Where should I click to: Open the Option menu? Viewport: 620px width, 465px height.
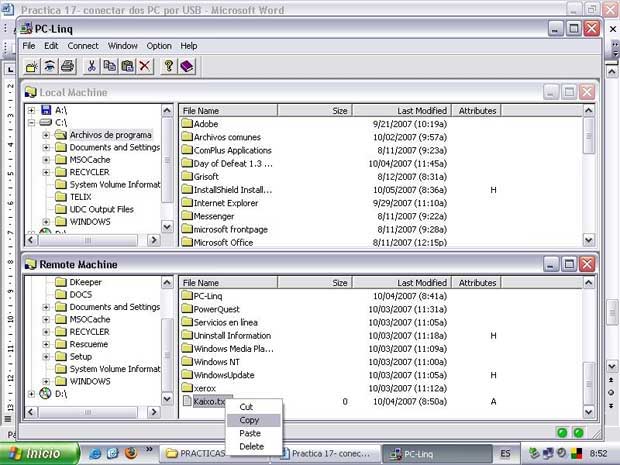159,46
